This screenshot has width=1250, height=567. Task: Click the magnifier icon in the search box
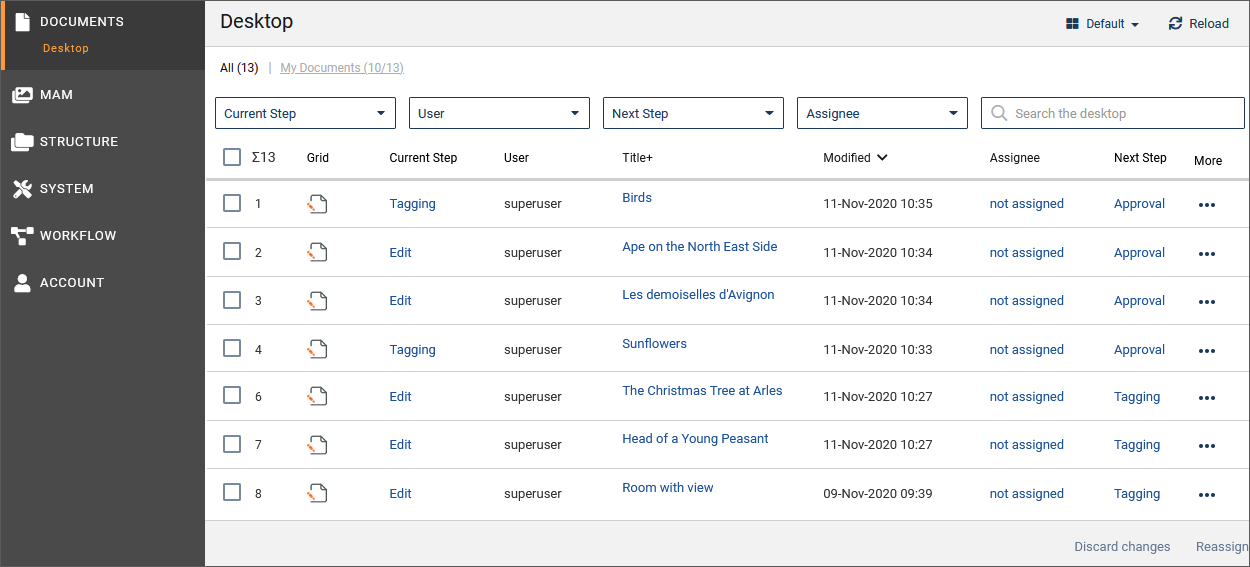999,113
